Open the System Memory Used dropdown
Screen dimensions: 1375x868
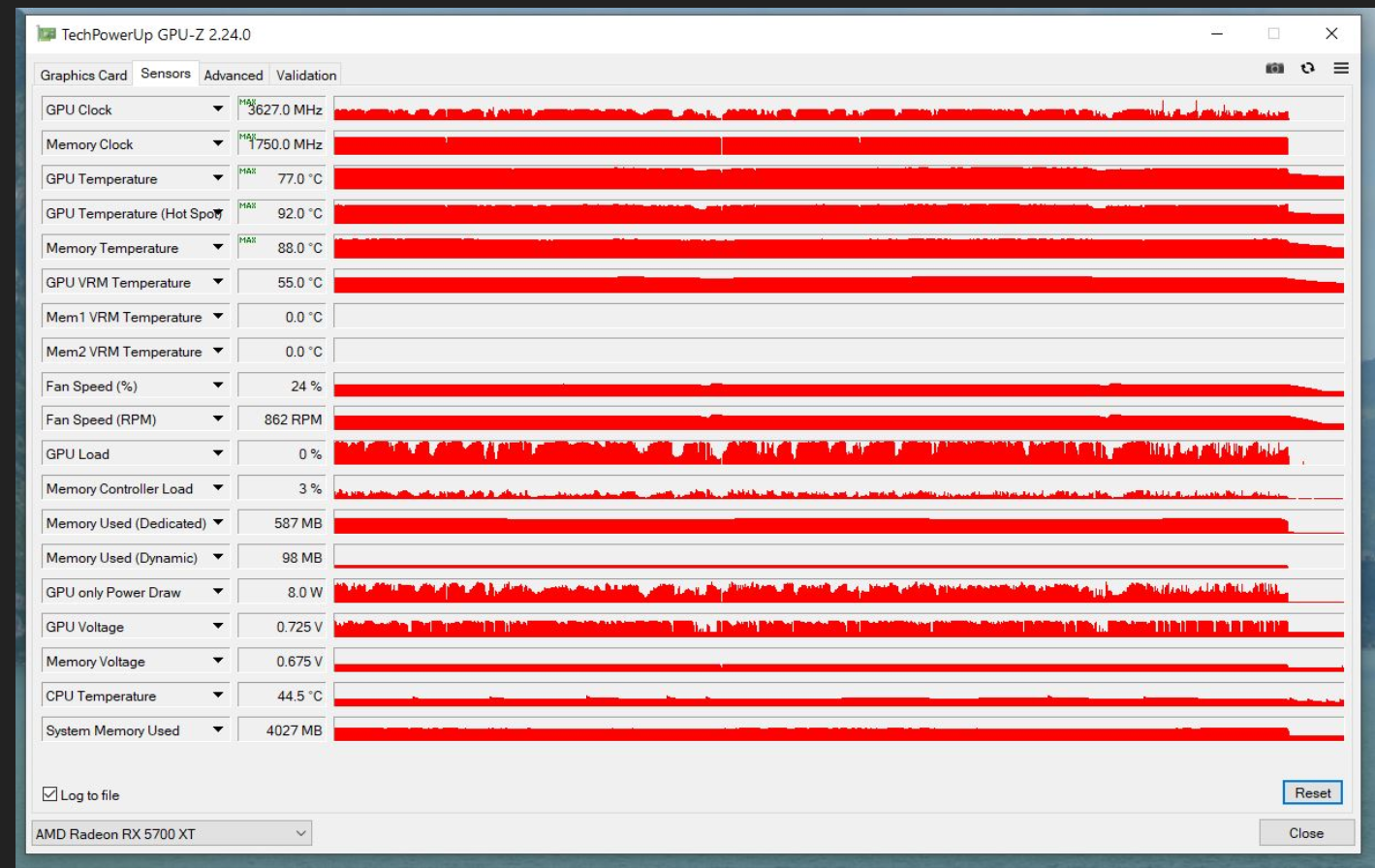coord(218,730)
